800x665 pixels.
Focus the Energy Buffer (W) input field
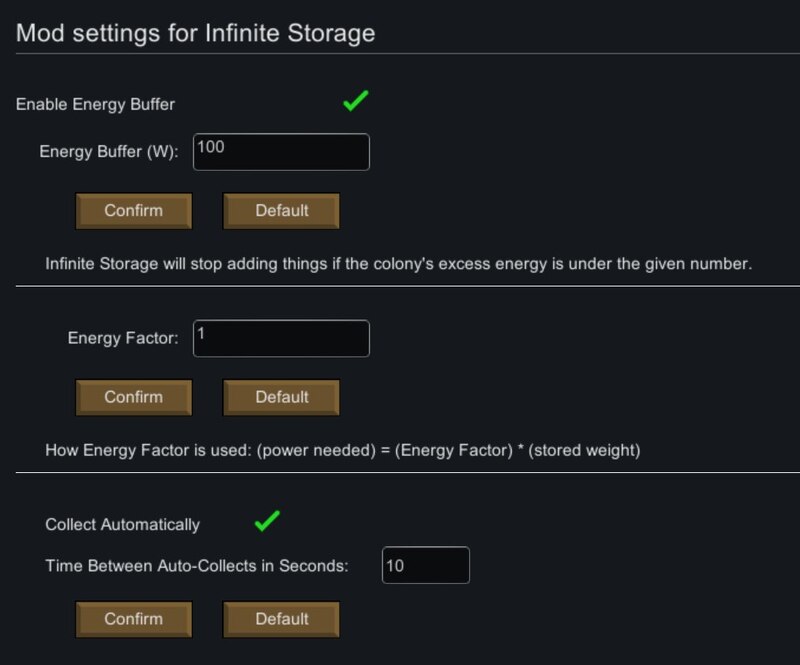pyautogui.click(x=281, y=152)
